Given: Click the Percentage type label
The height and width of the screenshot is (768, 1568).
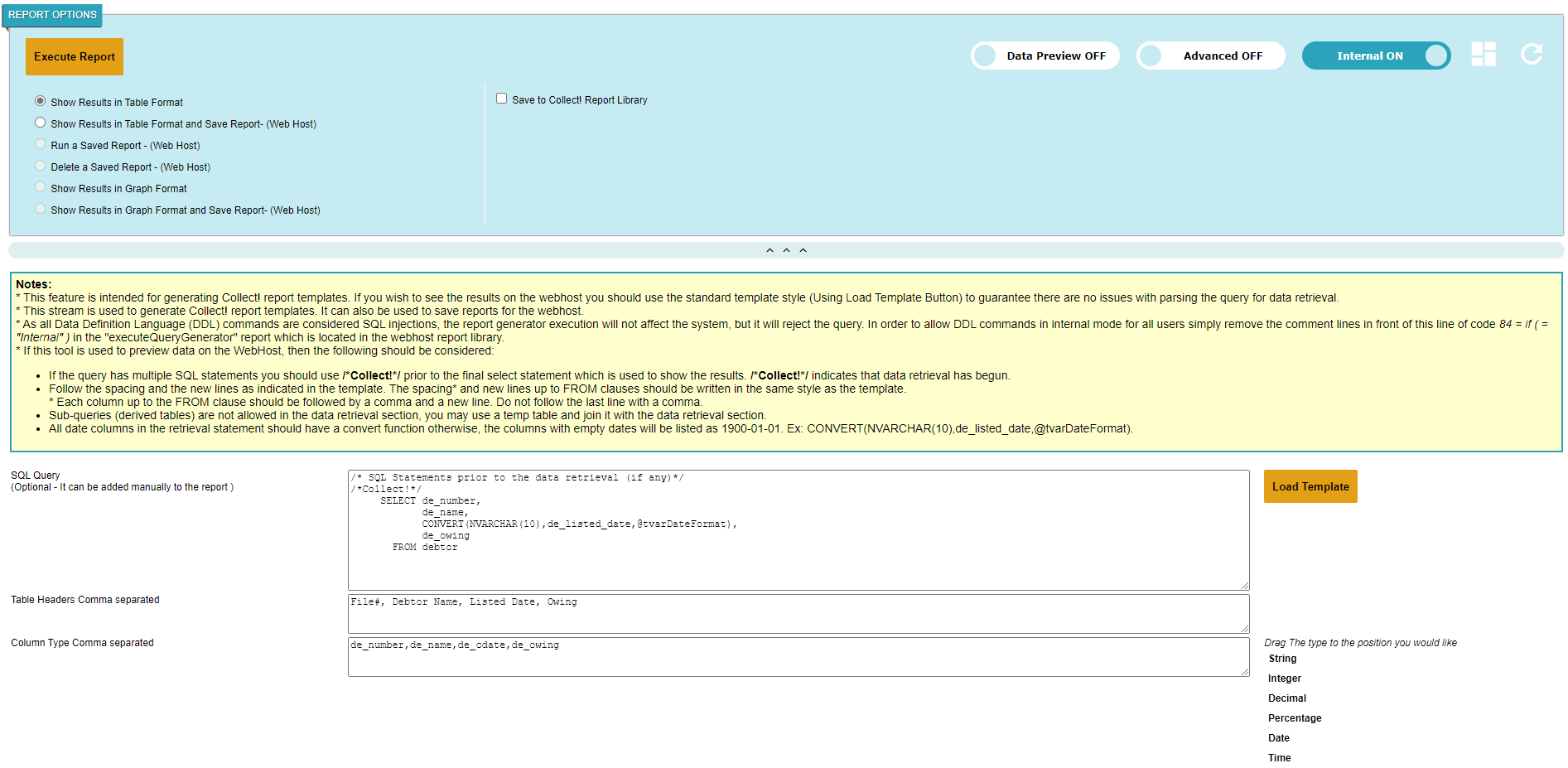Looking at the screenshot, I should point(1294,718).
